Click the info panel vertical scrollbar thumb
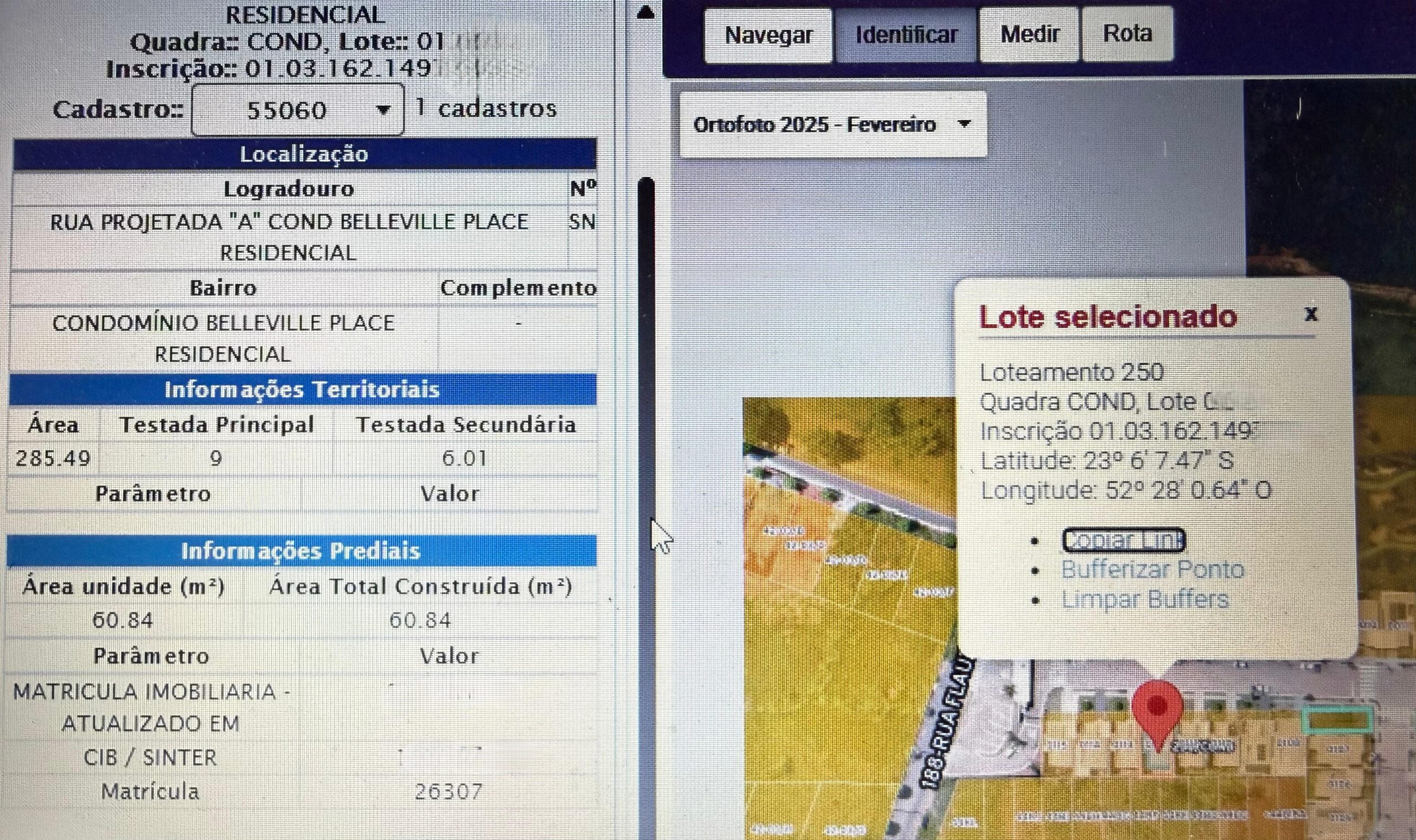This screenshot has height=840, width=1416. [645, 340]
